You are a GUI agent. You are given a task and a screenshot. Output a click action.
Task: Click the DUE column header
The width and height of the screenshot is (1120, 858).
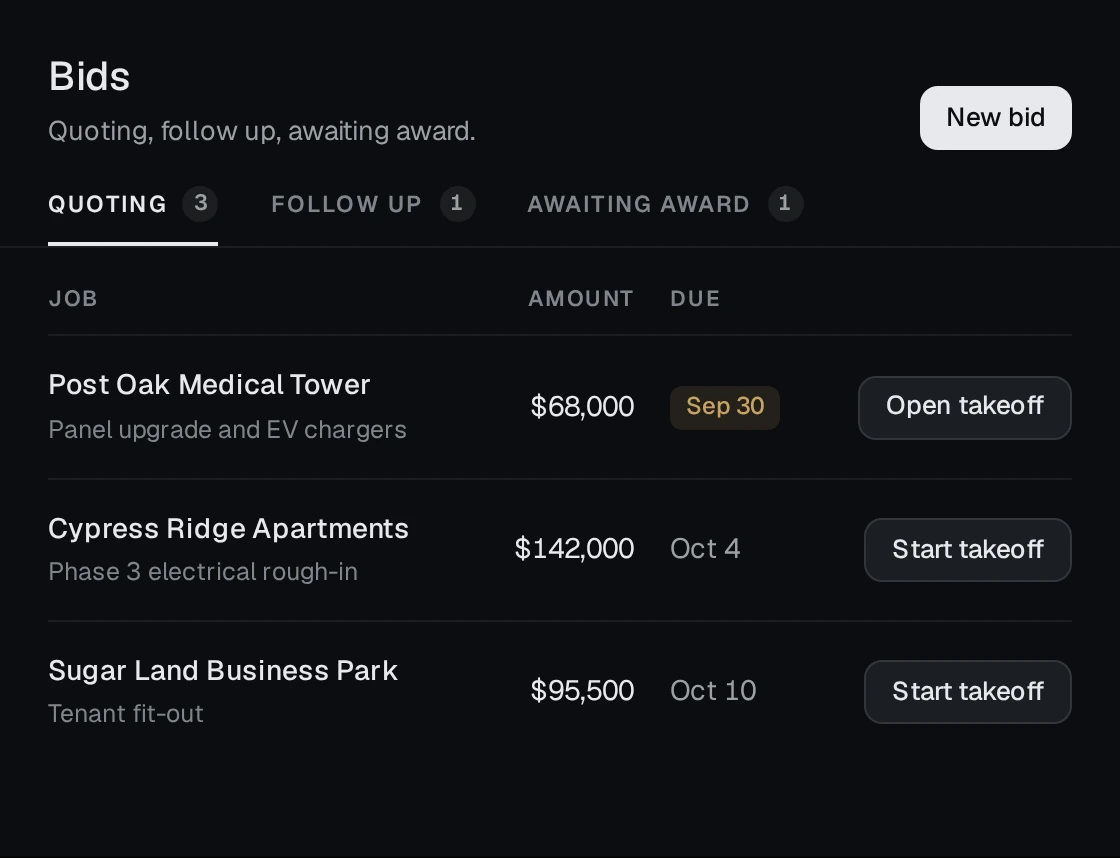point(695,299)
